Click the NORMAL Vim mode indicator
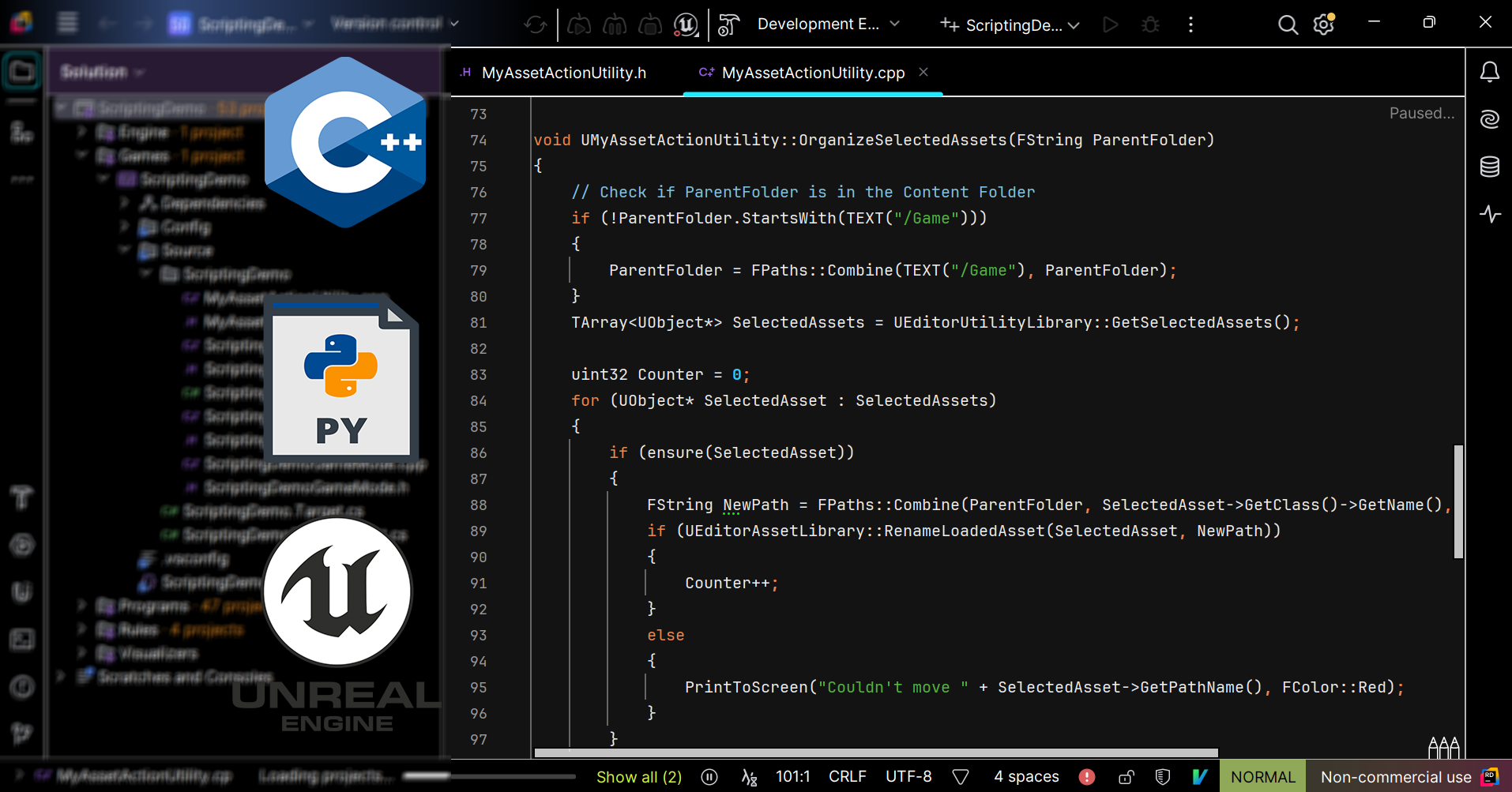This screenshot has width=1512, height=792. coord(1262,777)
